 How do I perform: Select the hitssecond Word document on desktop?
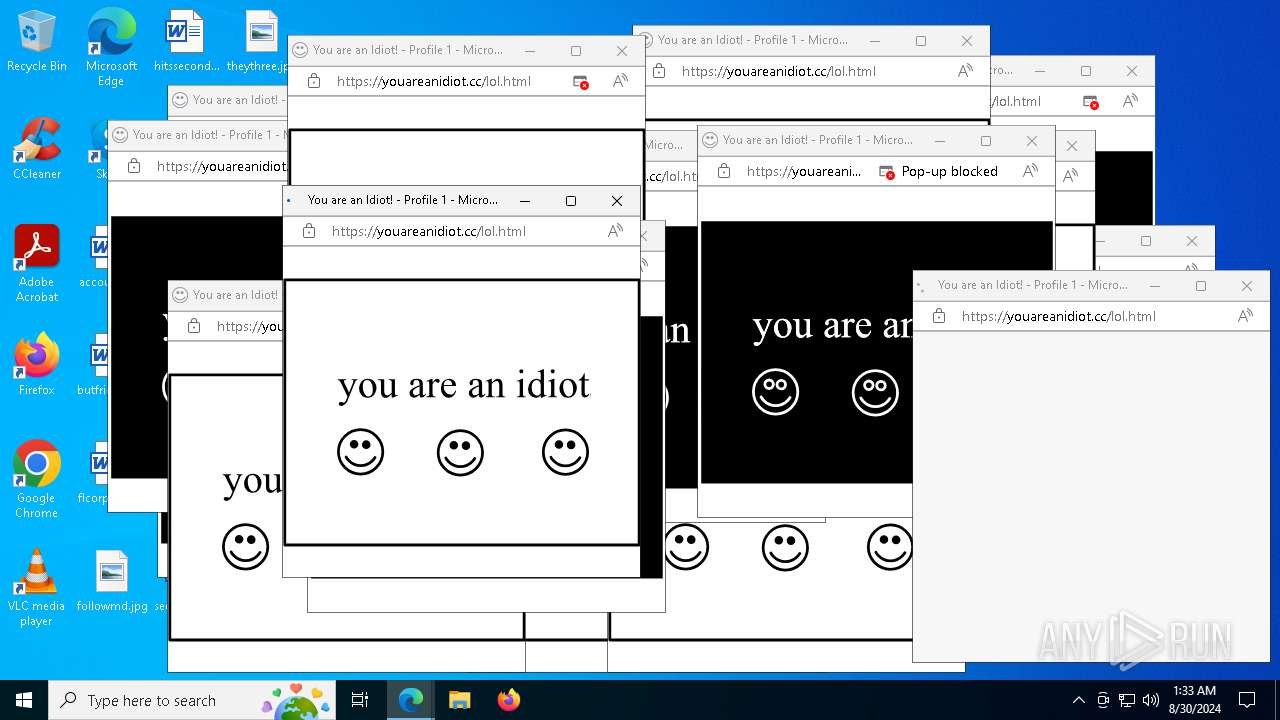(186, 41)
